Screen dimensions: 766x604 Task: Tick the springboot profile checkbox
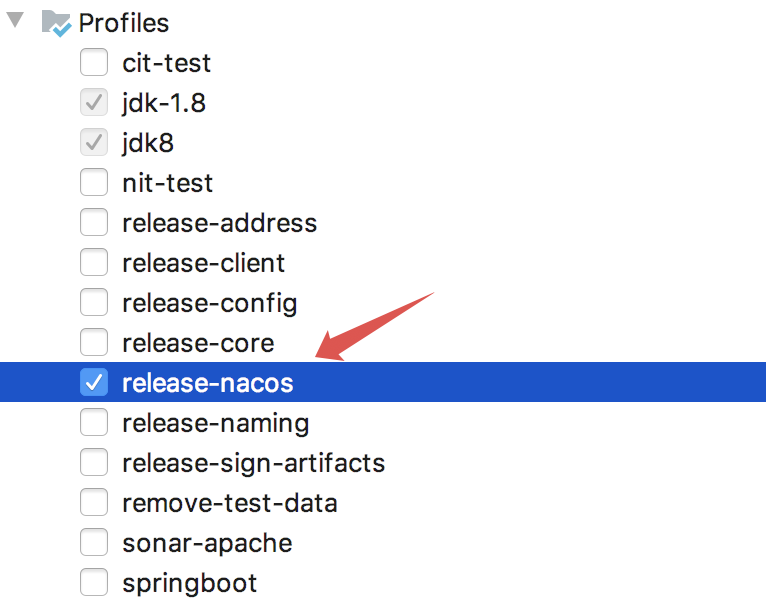point(94,583)
